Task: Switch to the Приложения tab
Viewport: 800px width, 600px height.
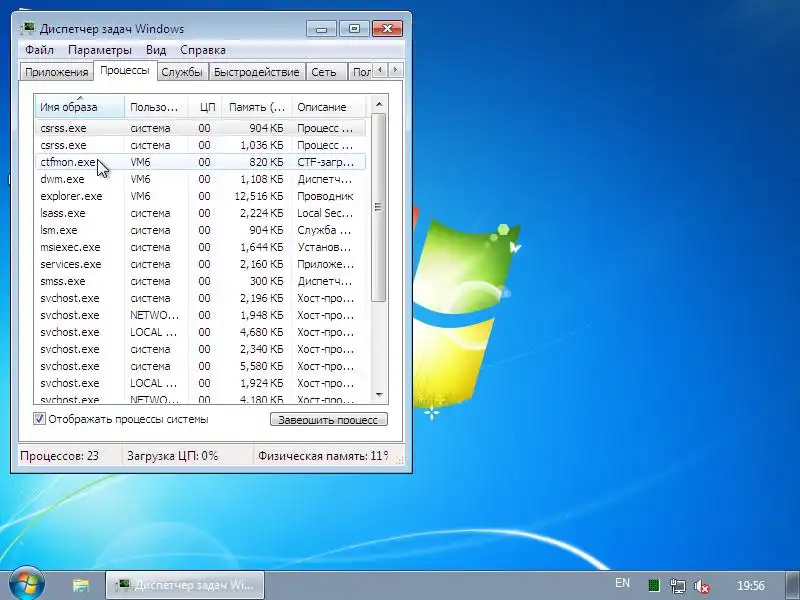Action: pos(57,72)
